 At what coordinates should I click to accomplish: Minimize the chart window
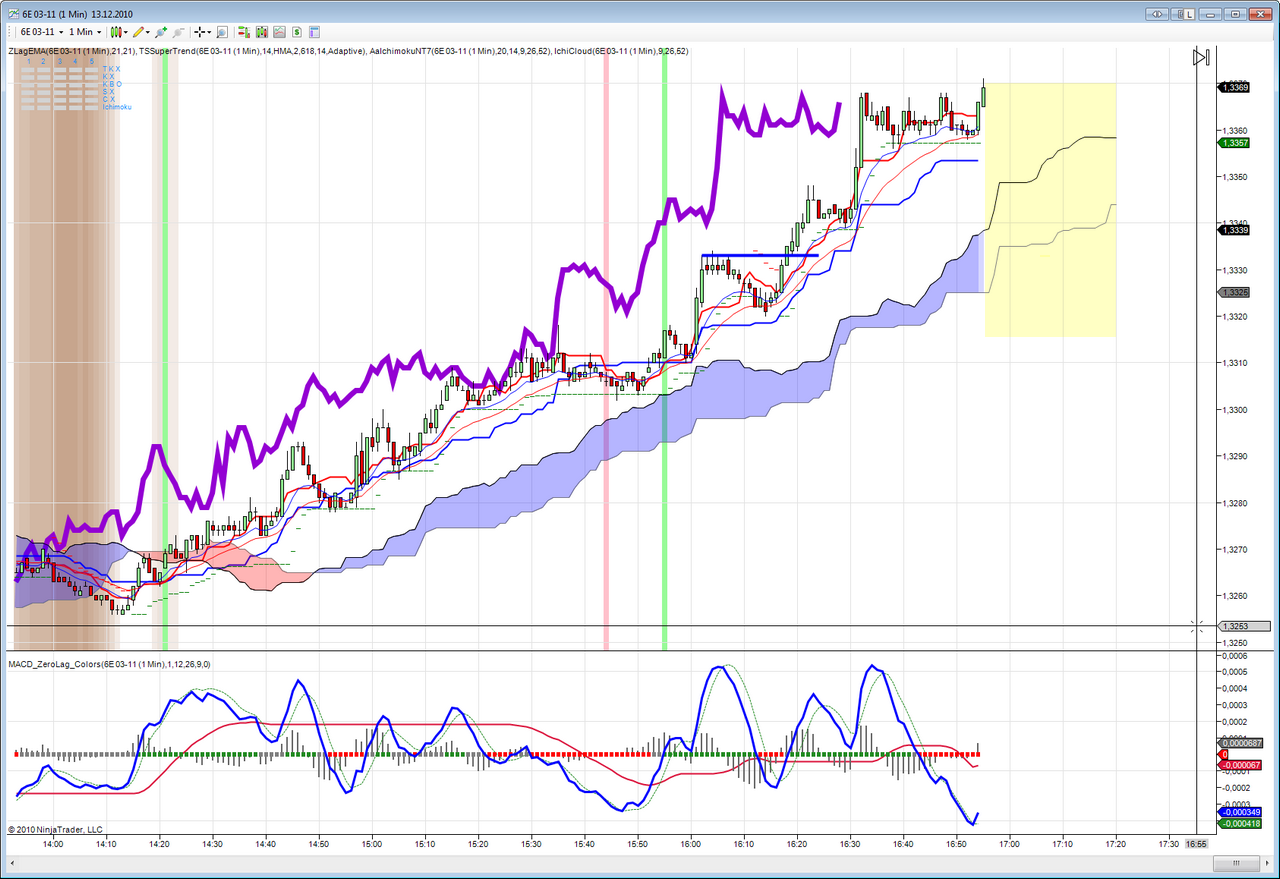(1212, 14)
